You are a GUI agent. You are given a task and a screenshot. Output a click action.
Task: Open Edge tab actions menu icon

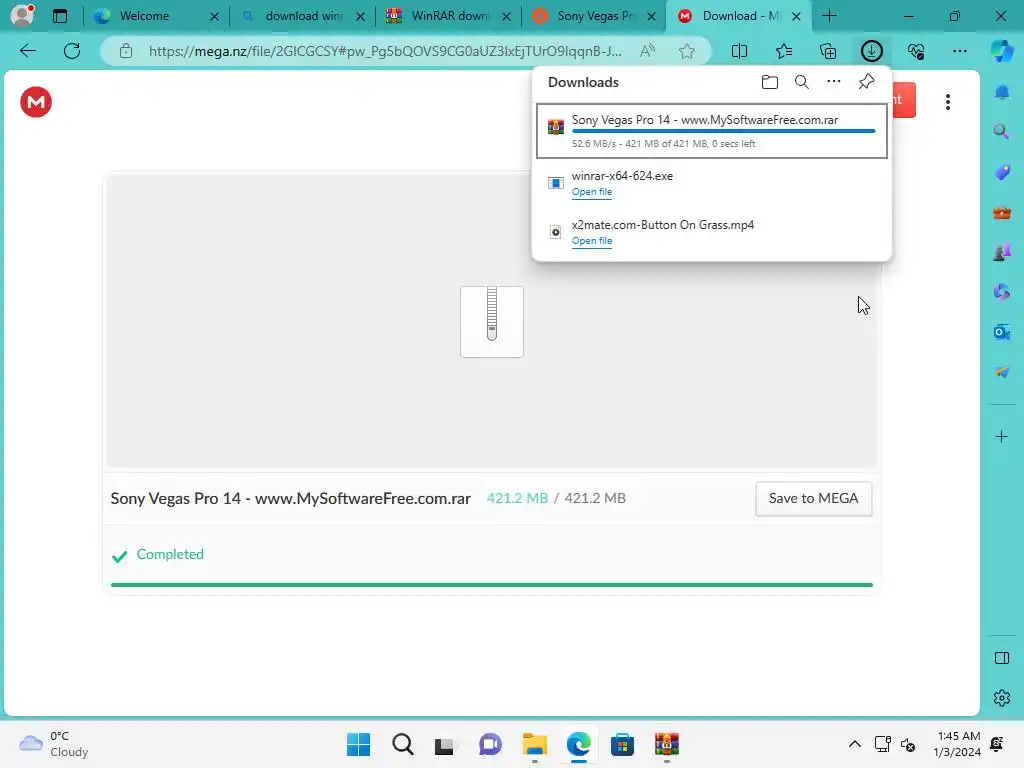[59, 16]
